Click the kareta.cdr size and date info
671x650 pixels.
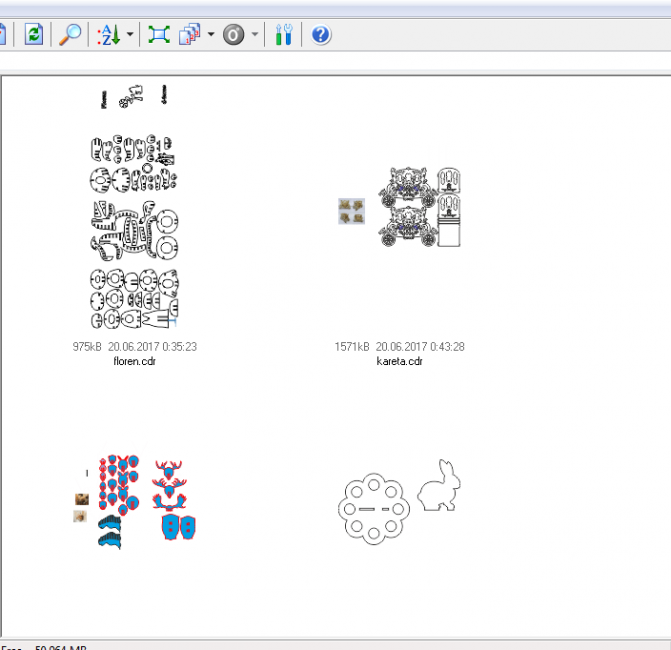tap(399, 347)
